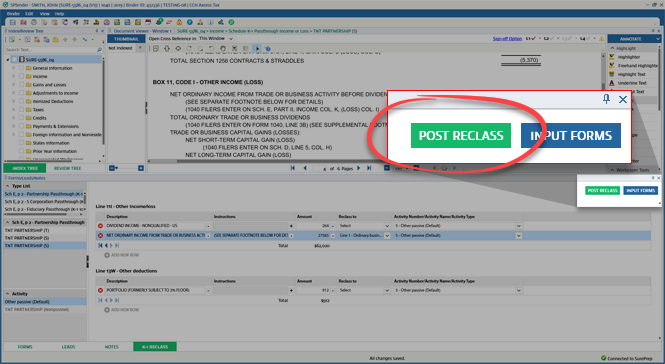Click the magnifier icon beside Search Text
This screenshot has height=364, width=665.
(99, 50)
